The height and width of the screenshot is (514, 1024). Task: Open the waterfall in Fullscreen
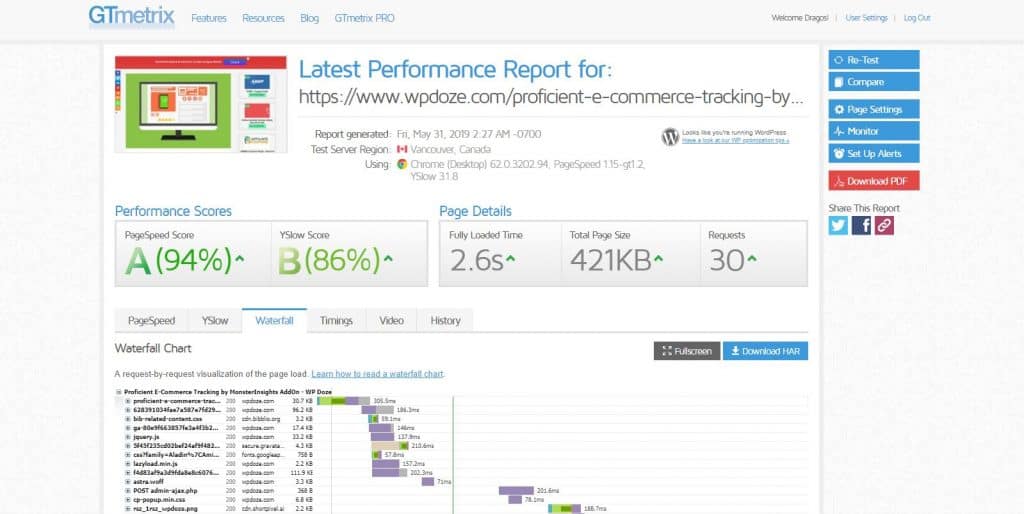click(687, 351)
